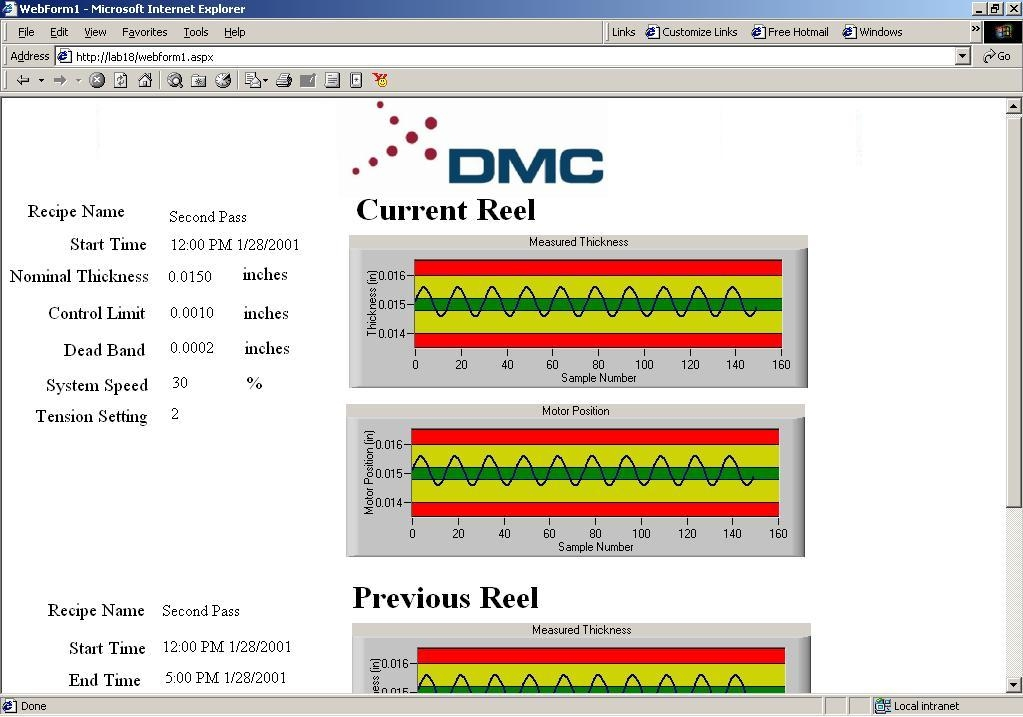Open the Favorites menu
Image resolution: width=1023 pixels, height=717 pixels.
[x=144, y=32]
